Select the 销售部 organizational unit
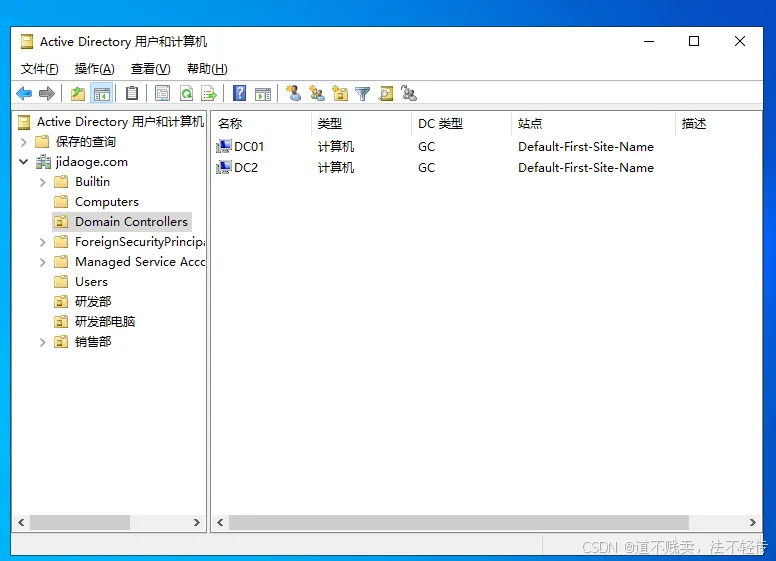Screen dimensions: 776x561 (93, 342)
